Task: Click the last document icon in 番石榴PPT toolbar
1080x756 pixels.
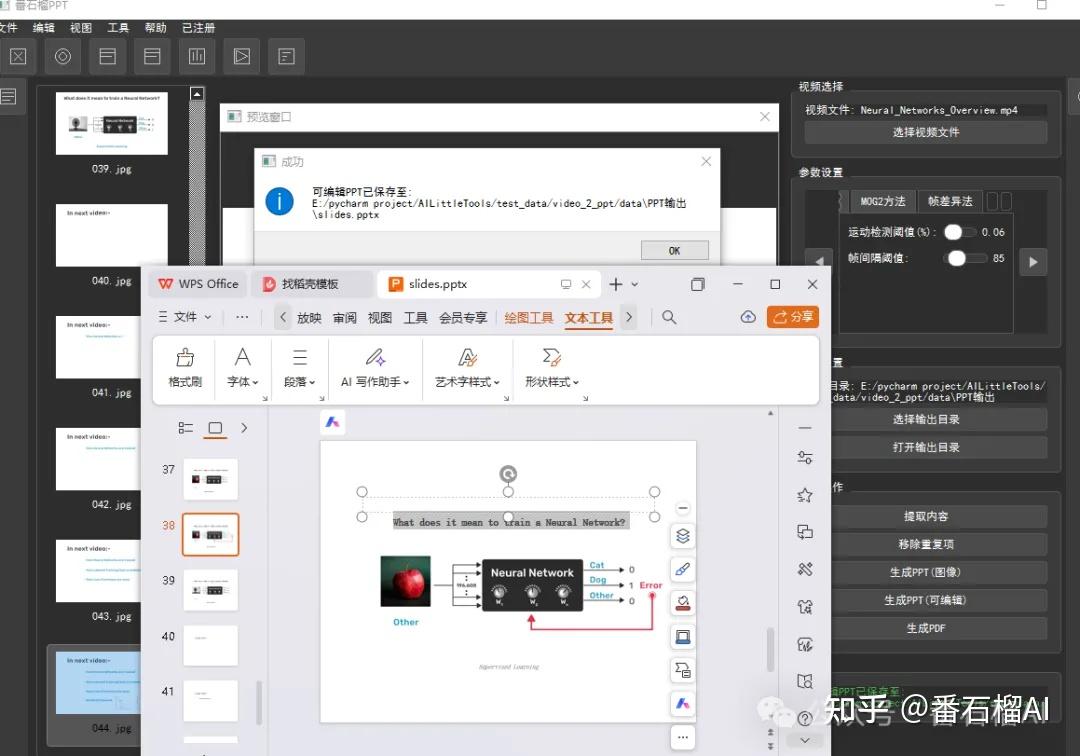Action: click(x=287, y=56)
